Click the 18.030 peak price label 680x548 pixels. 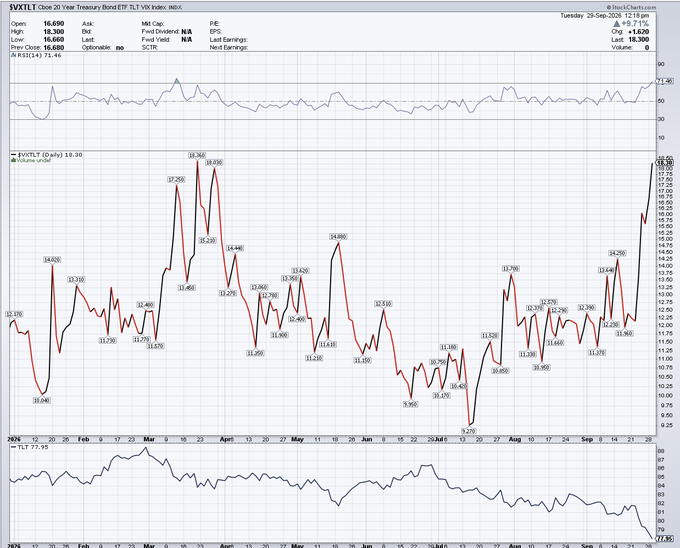pos(214,162)
